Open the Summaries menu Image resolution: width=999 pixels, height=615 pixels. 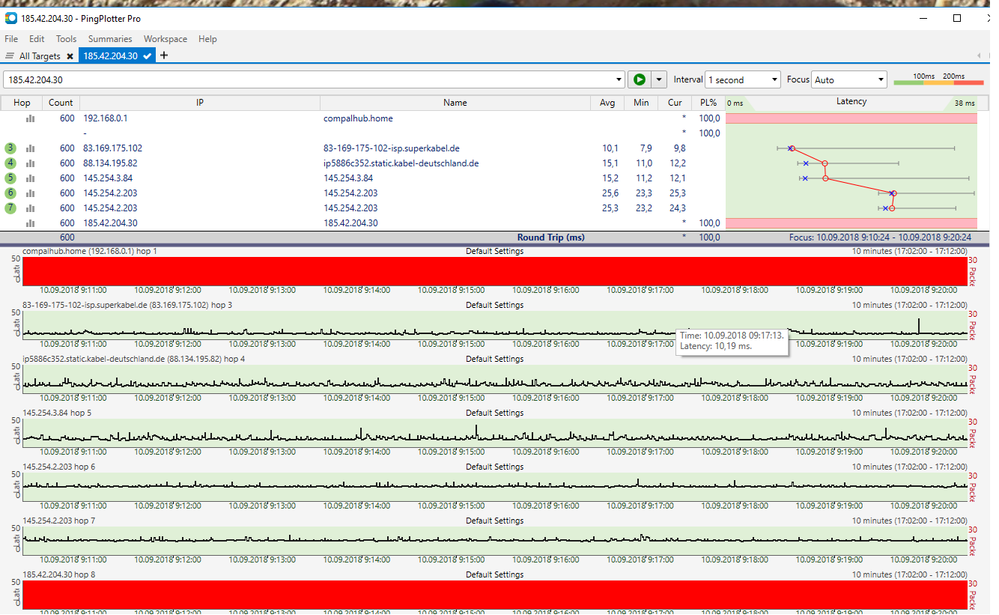click(x=110, y=39)
